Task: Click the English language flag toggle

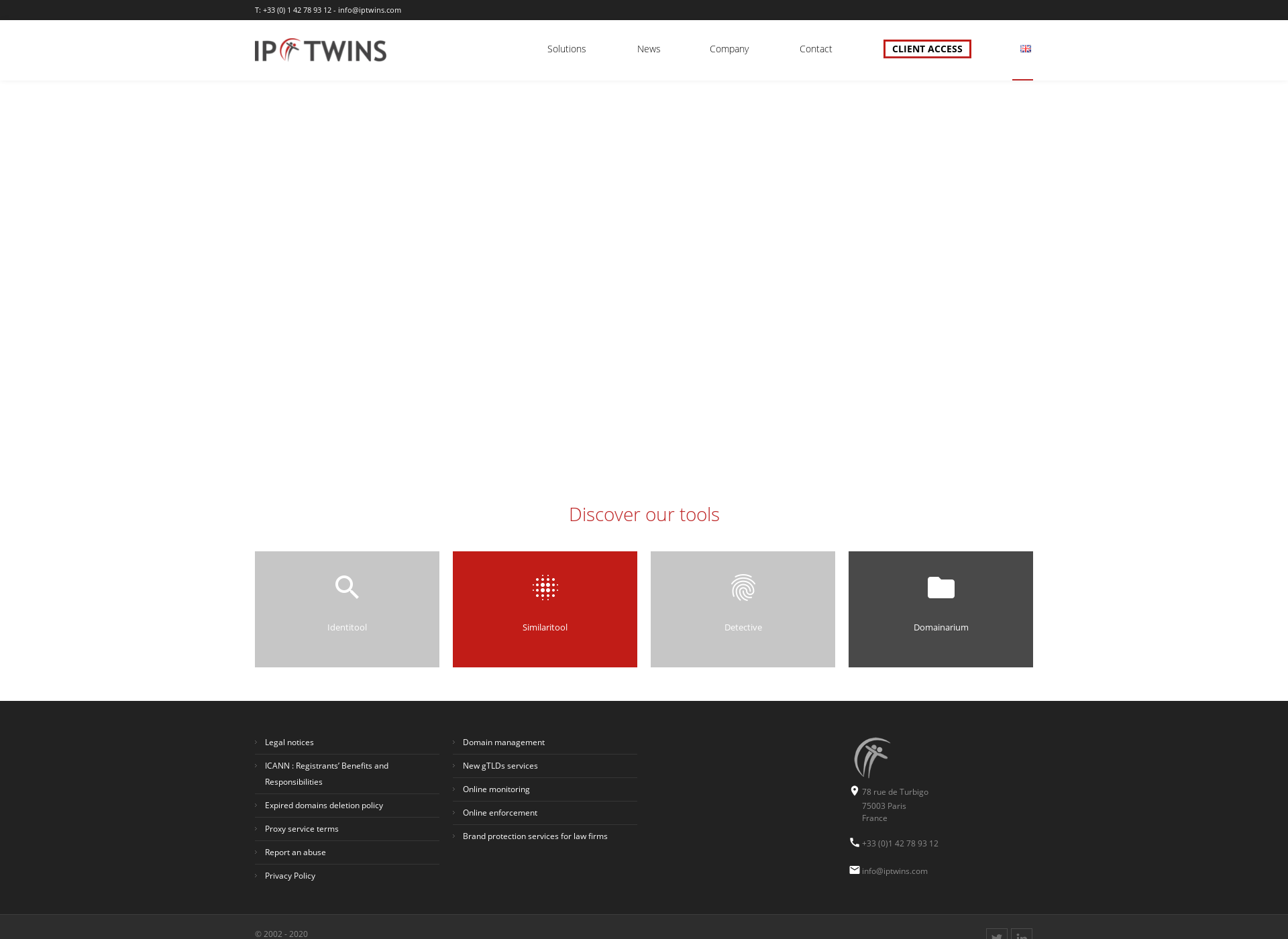Action: tap(1025, 48)
